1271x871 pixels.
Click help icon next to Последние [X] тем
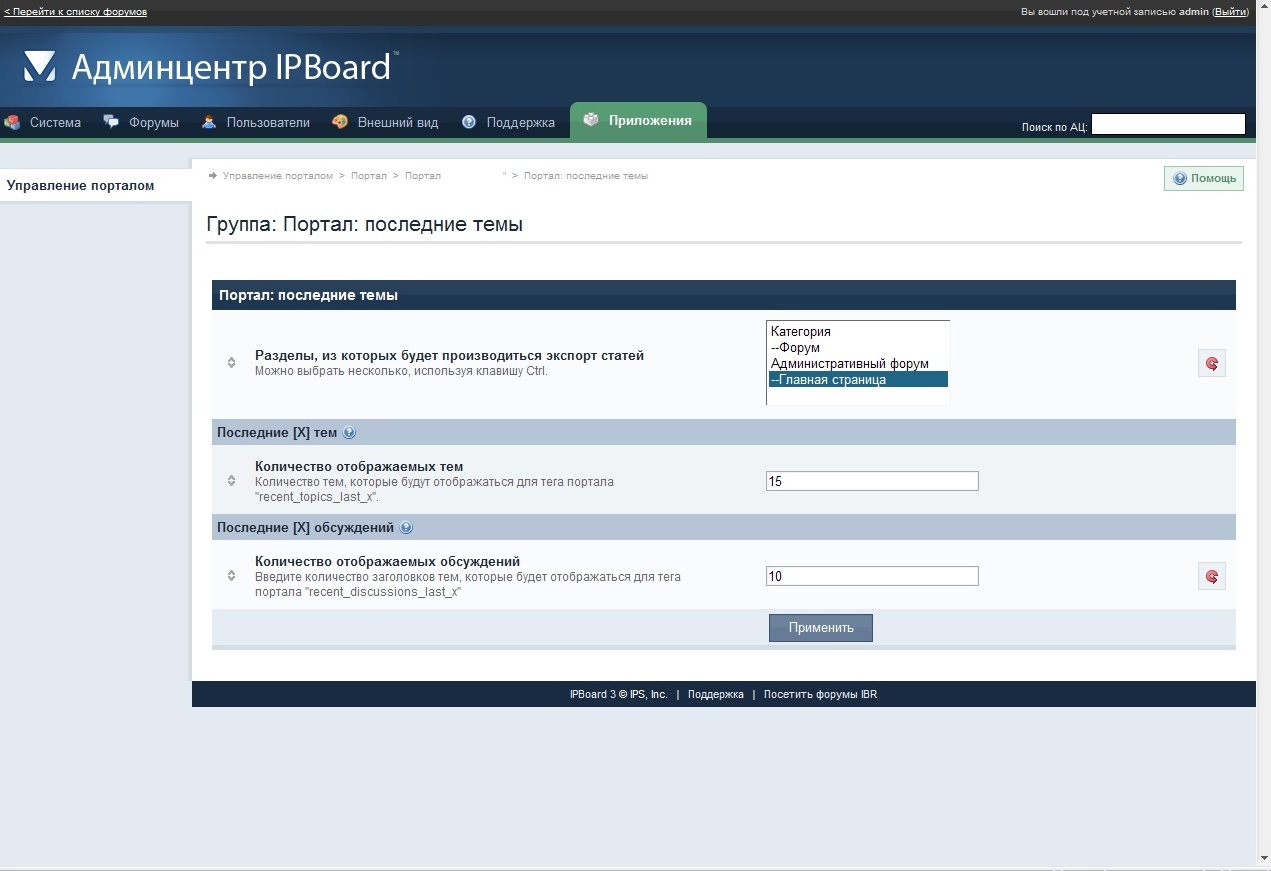[349, 433]
